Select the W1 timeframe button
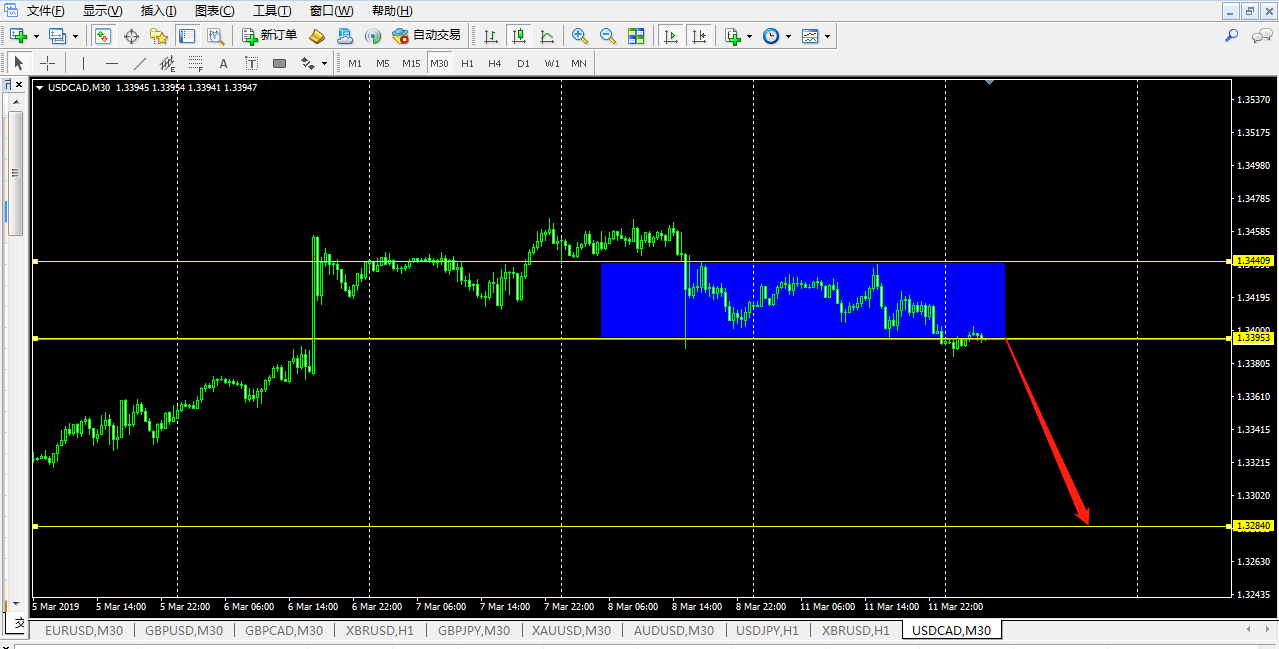Image resolution: width=1279 pixels, height=649 pixels. click(552, 63)
